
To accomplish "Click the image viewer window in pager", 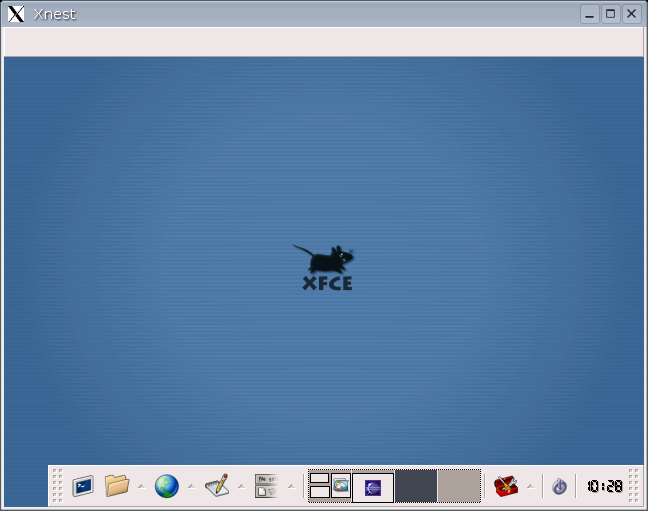I will pos(341,485).
